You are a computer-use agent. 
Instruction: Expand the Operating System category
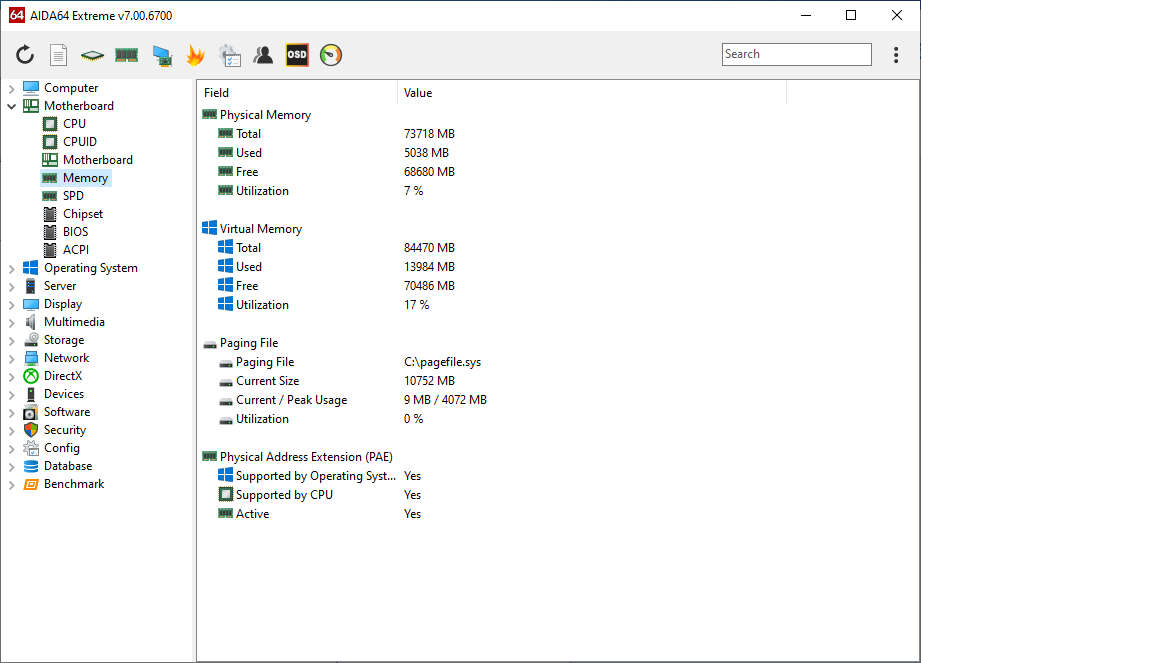(11, 267)
